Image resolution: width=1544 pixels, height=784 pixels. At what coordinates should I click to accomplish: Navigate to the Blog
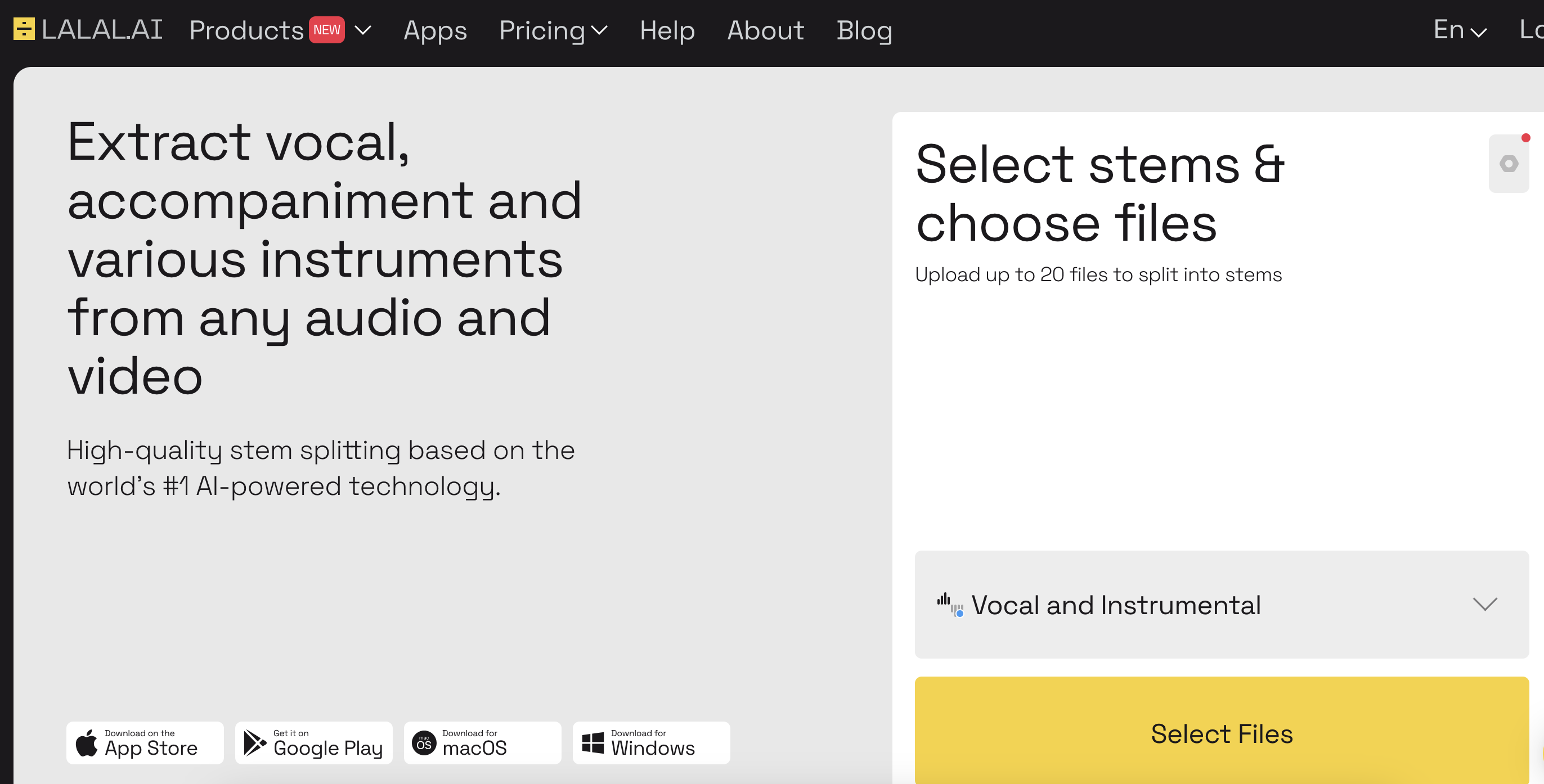pyautogui.click(x=864, y=30)
